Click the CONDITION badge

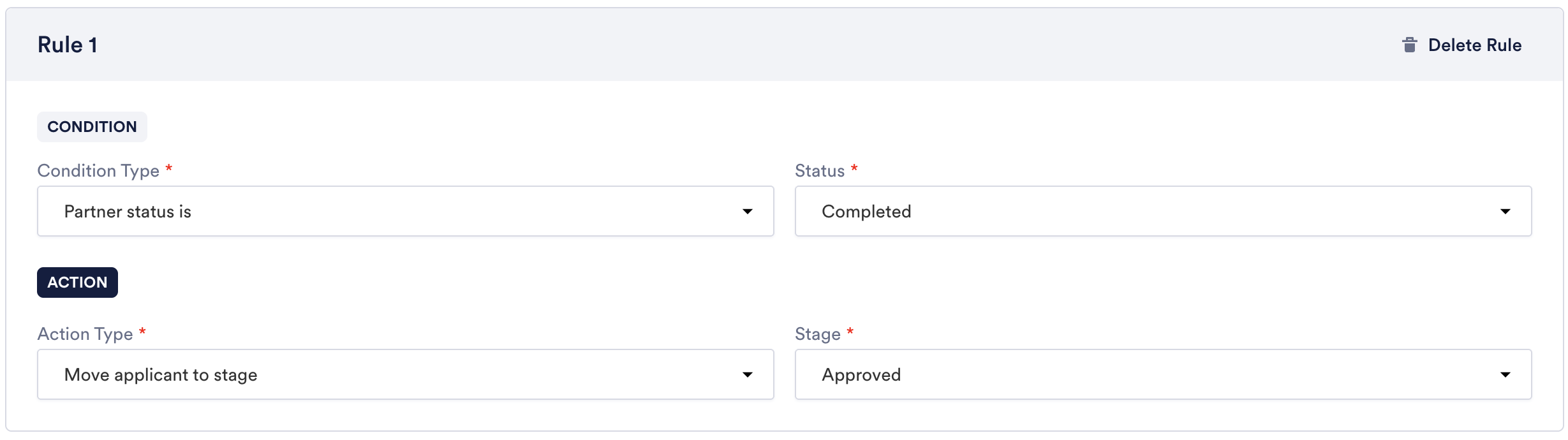[x=92, y=127]
